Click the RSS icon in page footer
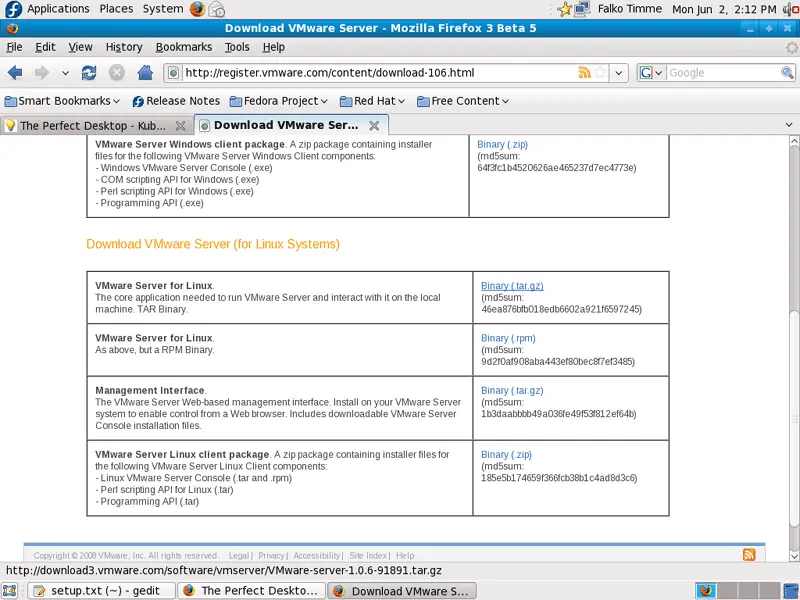 749,555
